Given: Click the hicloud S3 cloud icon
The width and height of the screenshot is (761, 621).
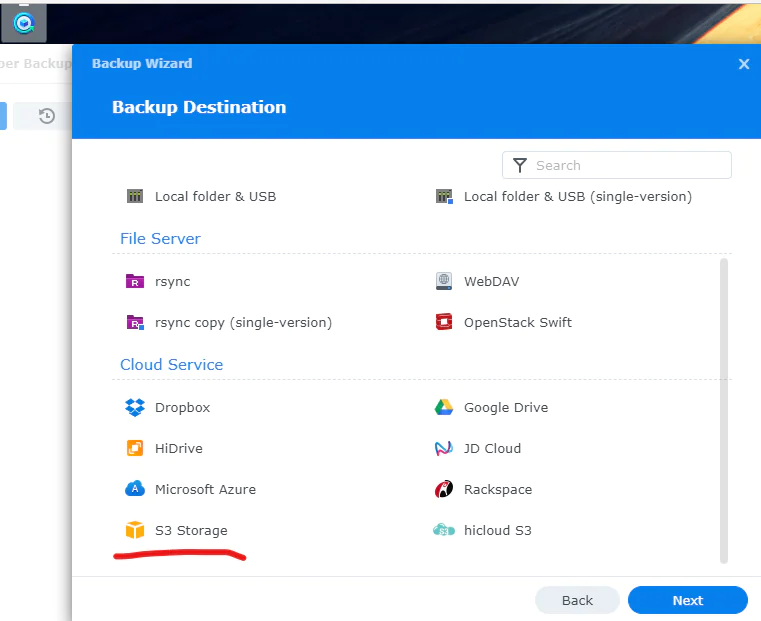Looking at the screenshot, I should (444, 530).
